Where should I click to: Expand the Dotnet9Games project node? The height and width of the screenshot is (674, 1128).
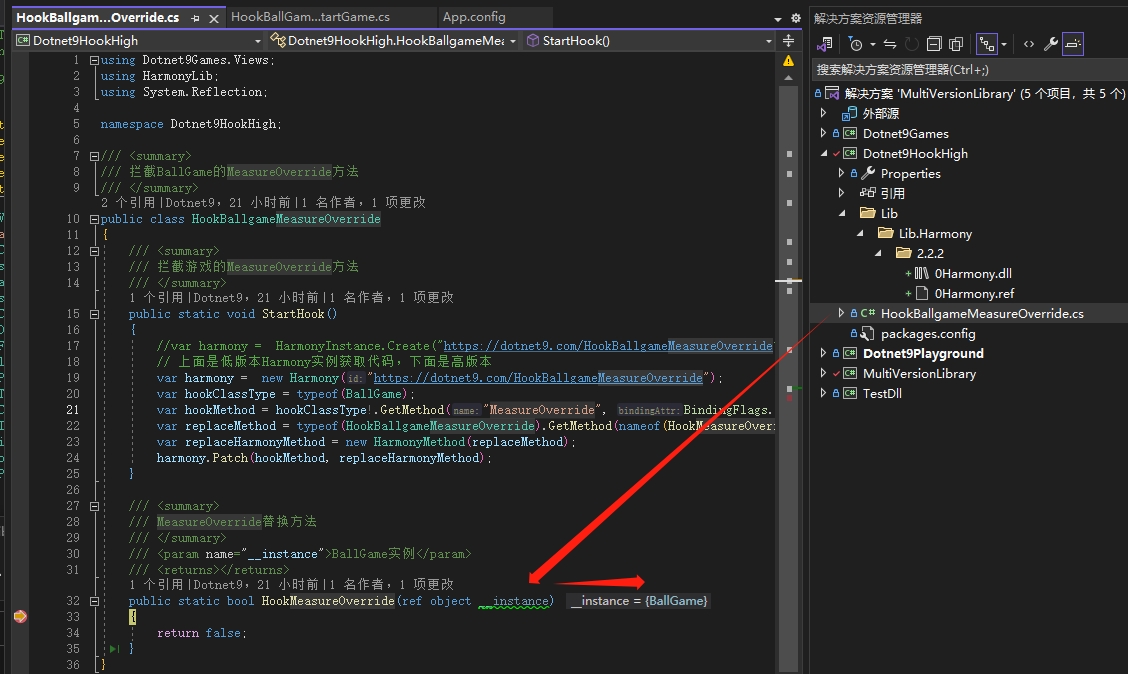click(824, 133)
